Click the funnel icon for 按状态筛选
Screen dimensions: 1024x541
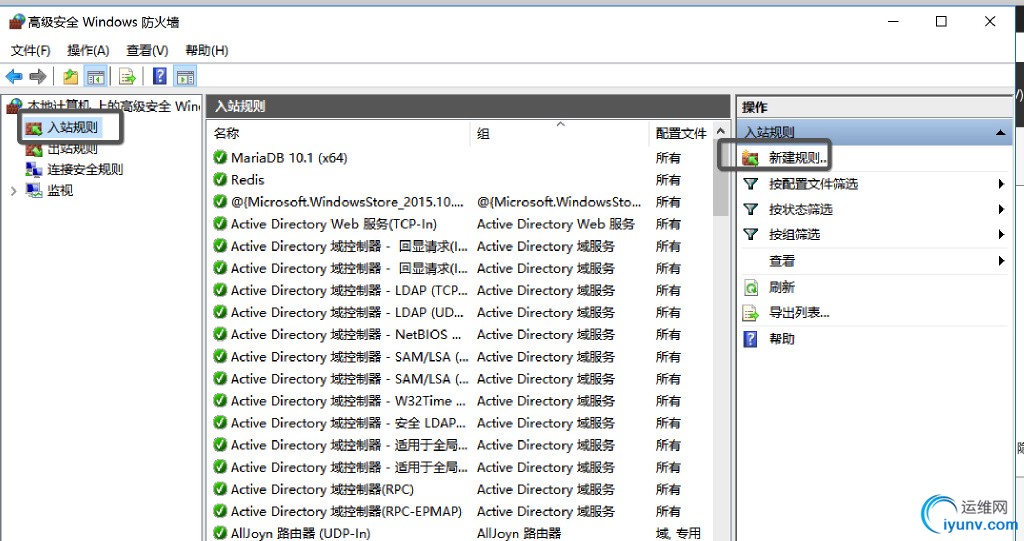[x=751, y=209]
